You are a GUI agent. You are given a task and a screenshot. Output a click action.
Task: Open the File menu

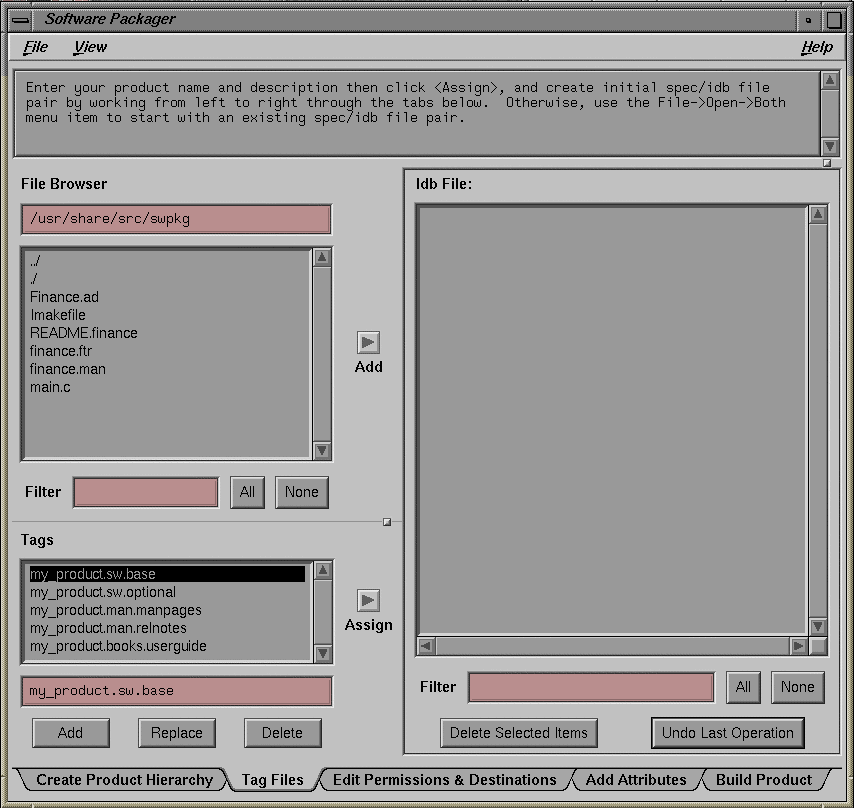click(35, 47)
